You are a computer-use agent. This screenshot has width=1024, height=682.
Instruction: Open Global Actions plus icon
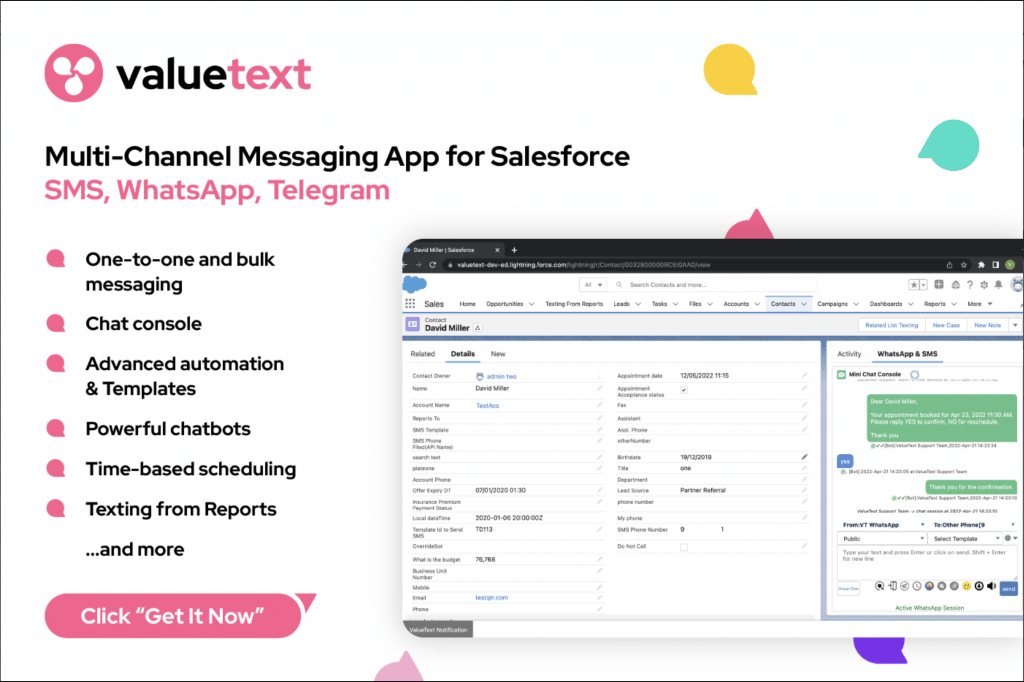[x=938, y=284]
